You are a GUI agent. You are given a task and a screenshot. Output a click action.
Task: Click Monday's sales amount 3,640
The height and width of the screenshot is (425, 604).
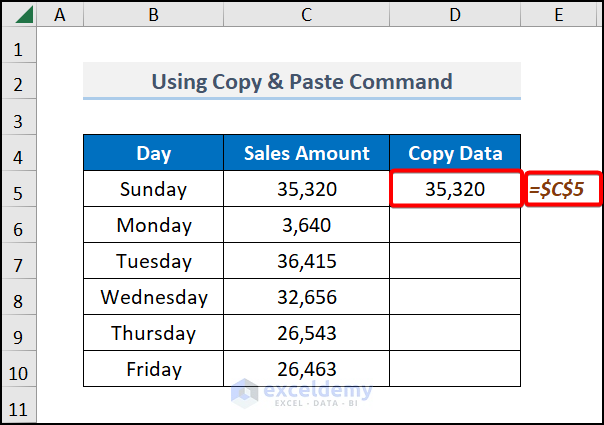(307, 225)
